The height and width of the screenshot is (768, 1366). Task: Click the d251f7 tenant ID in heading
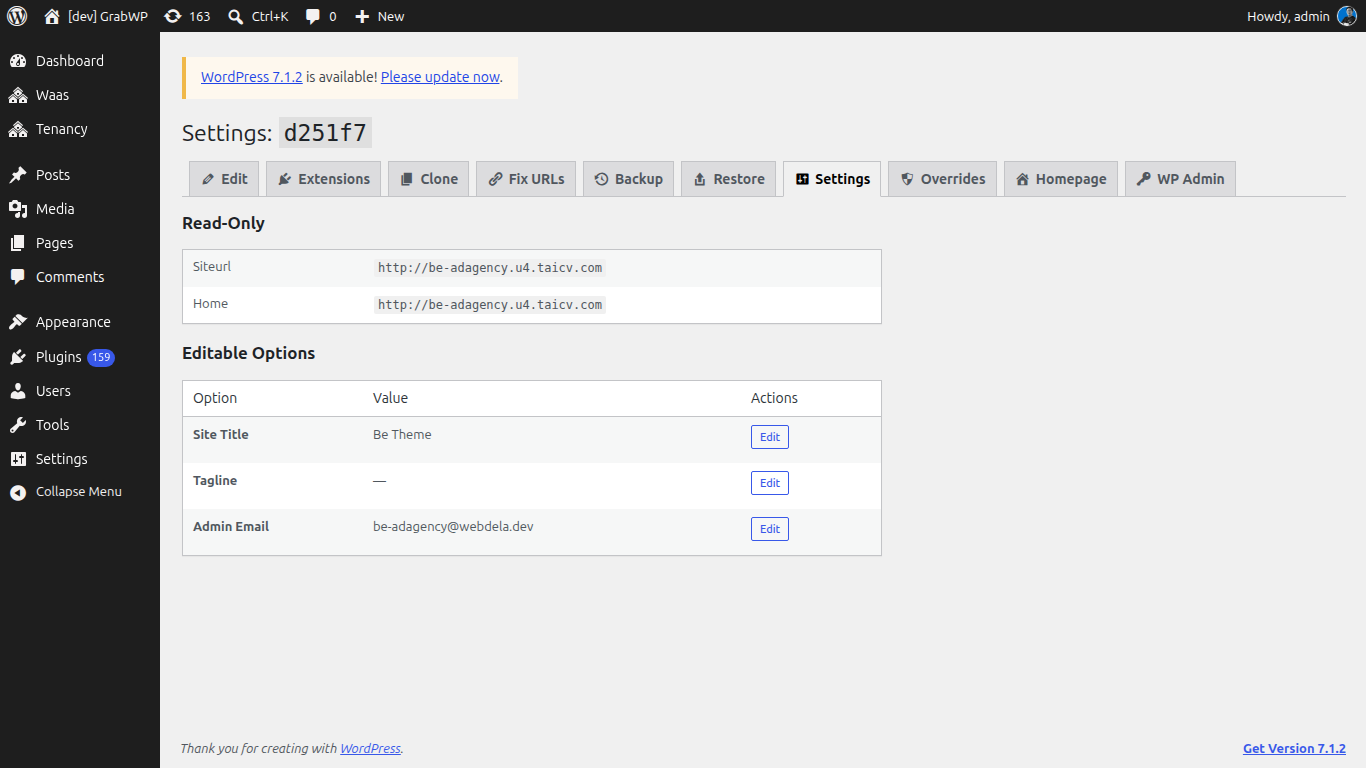[325, 133]
